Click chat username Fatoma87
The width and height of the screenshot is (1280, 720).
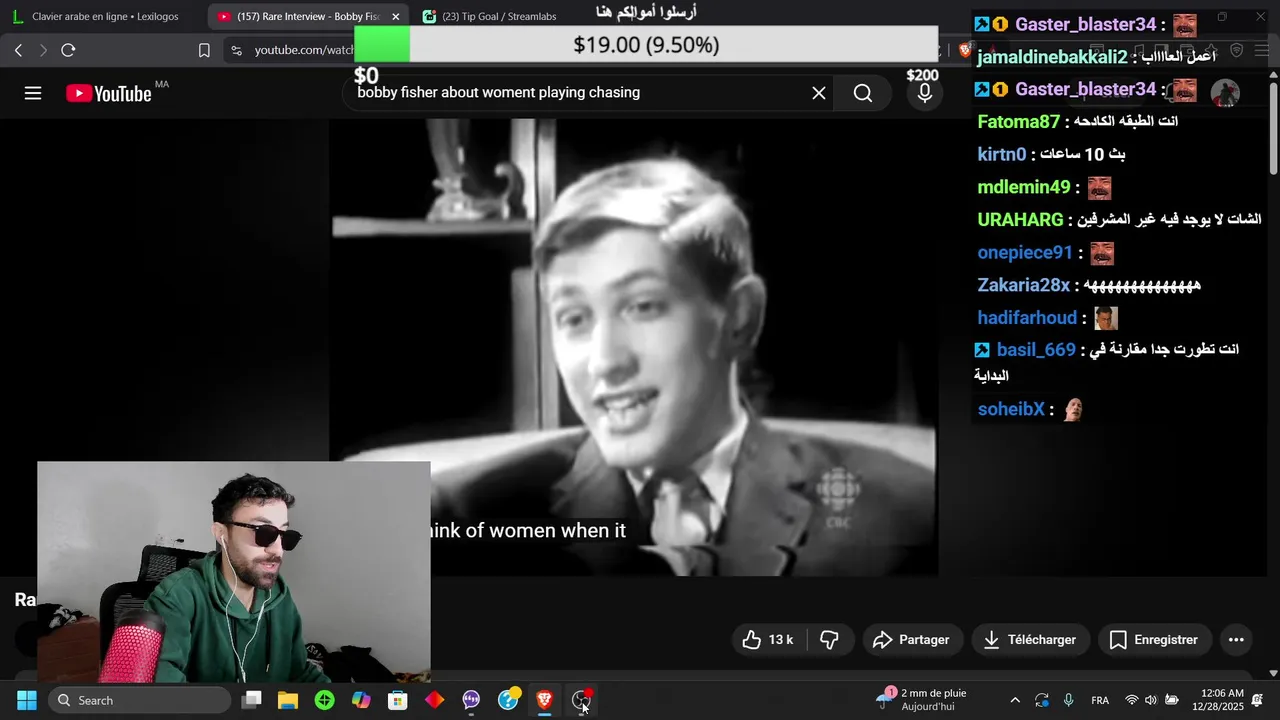[1019, 122]
